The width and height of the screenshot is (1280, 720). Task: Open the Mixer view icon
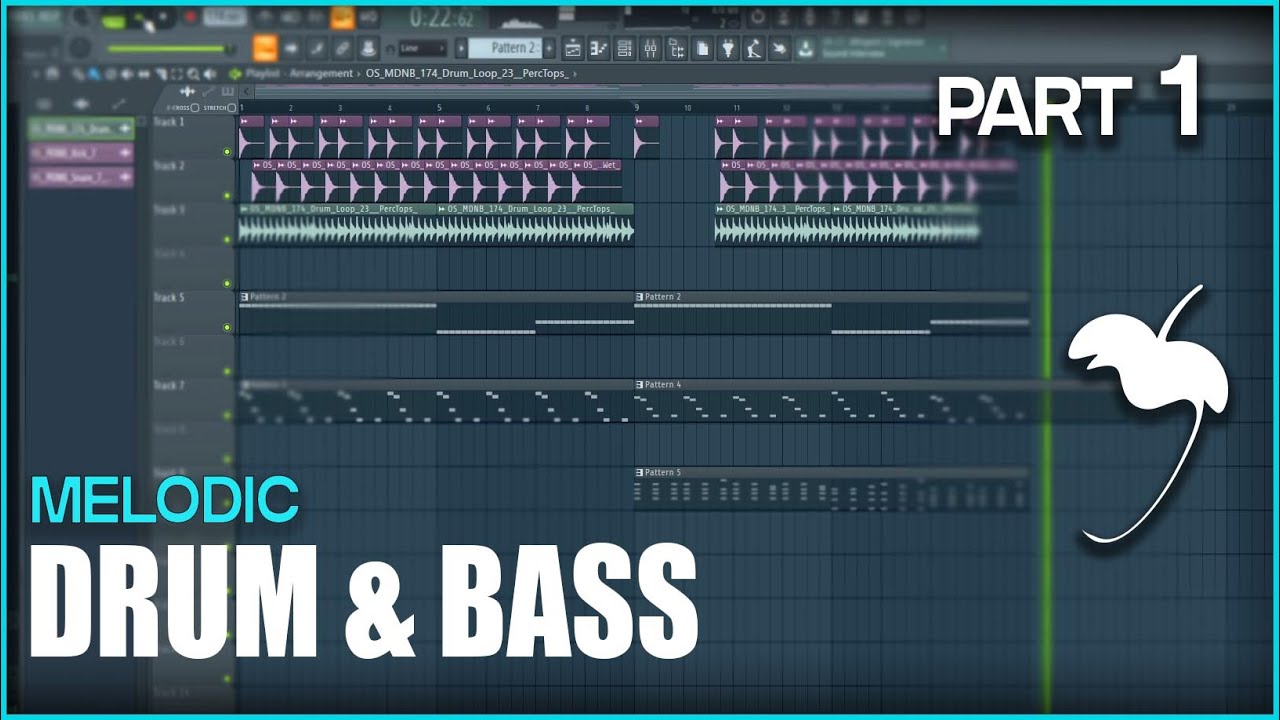click(x=650, y=48)
